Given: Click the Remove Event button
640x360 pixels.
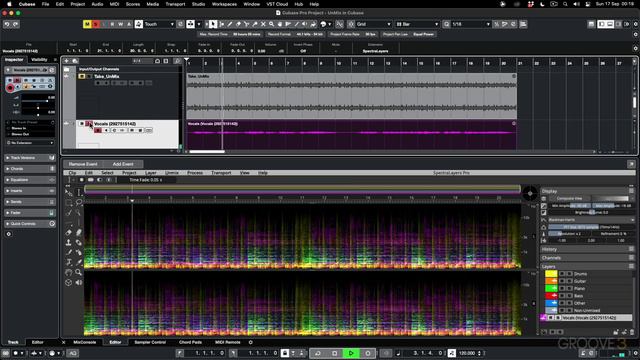Looking at the screenshot, I should (x=83, y=164).
